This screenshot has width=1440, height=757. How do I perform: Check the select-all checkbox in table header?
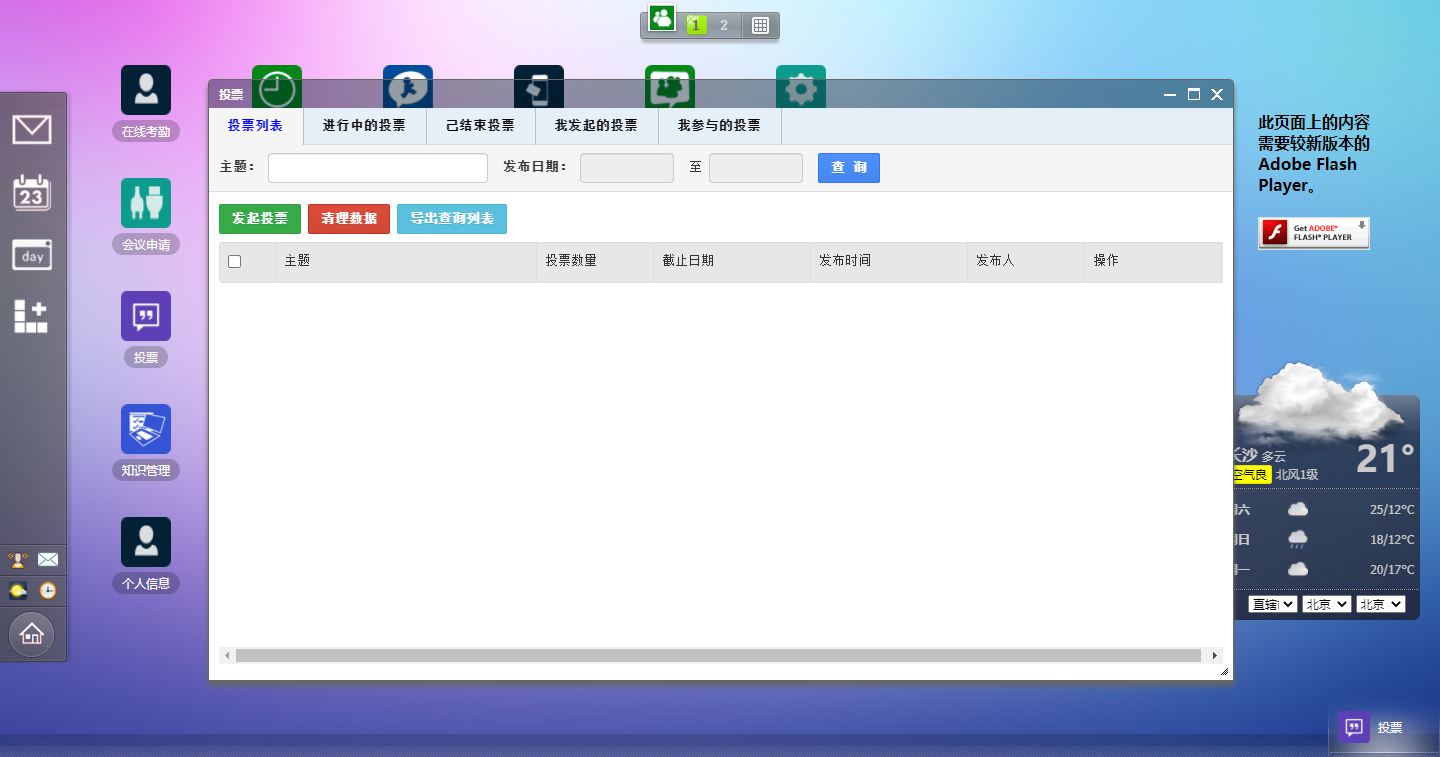[236, 261]
